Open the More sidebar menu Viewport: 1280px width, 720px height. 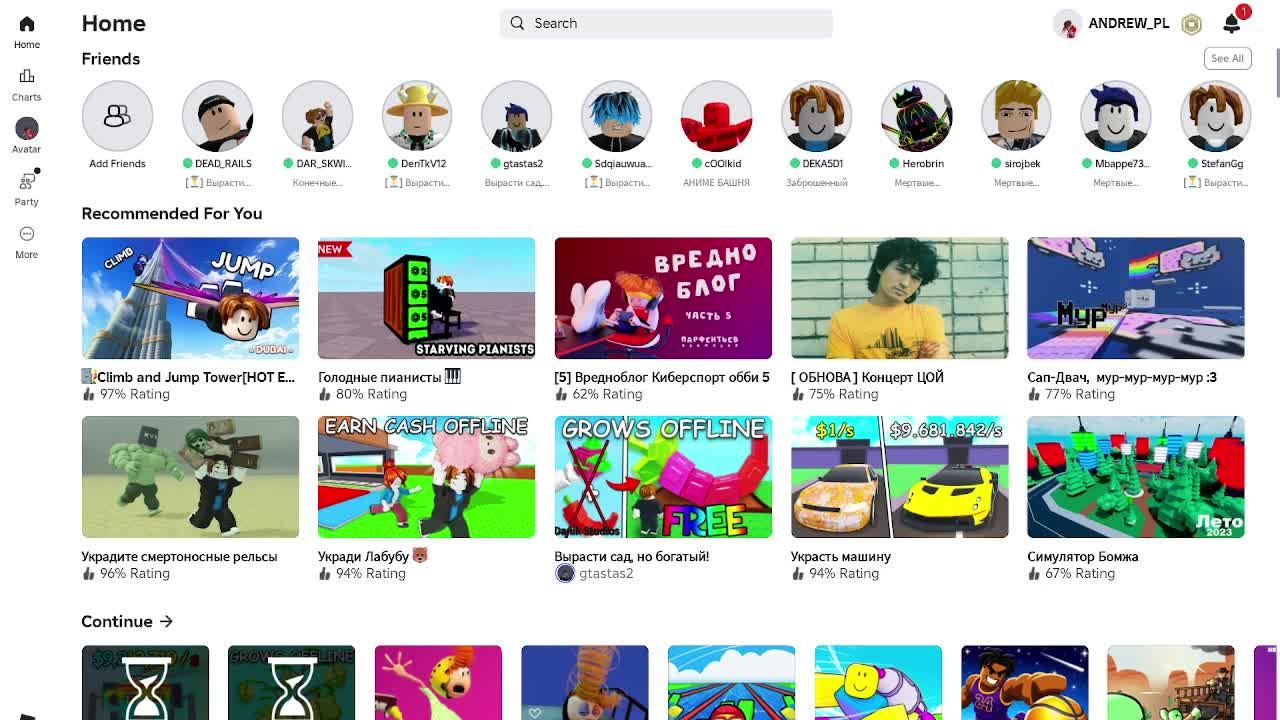tap(27, 233)
